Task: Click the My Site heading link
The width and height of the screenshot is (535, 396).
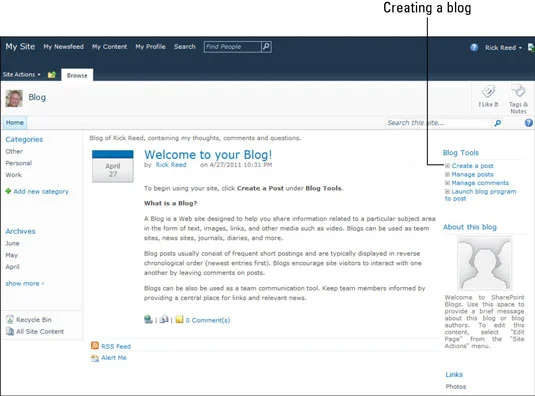Action: 20,46
